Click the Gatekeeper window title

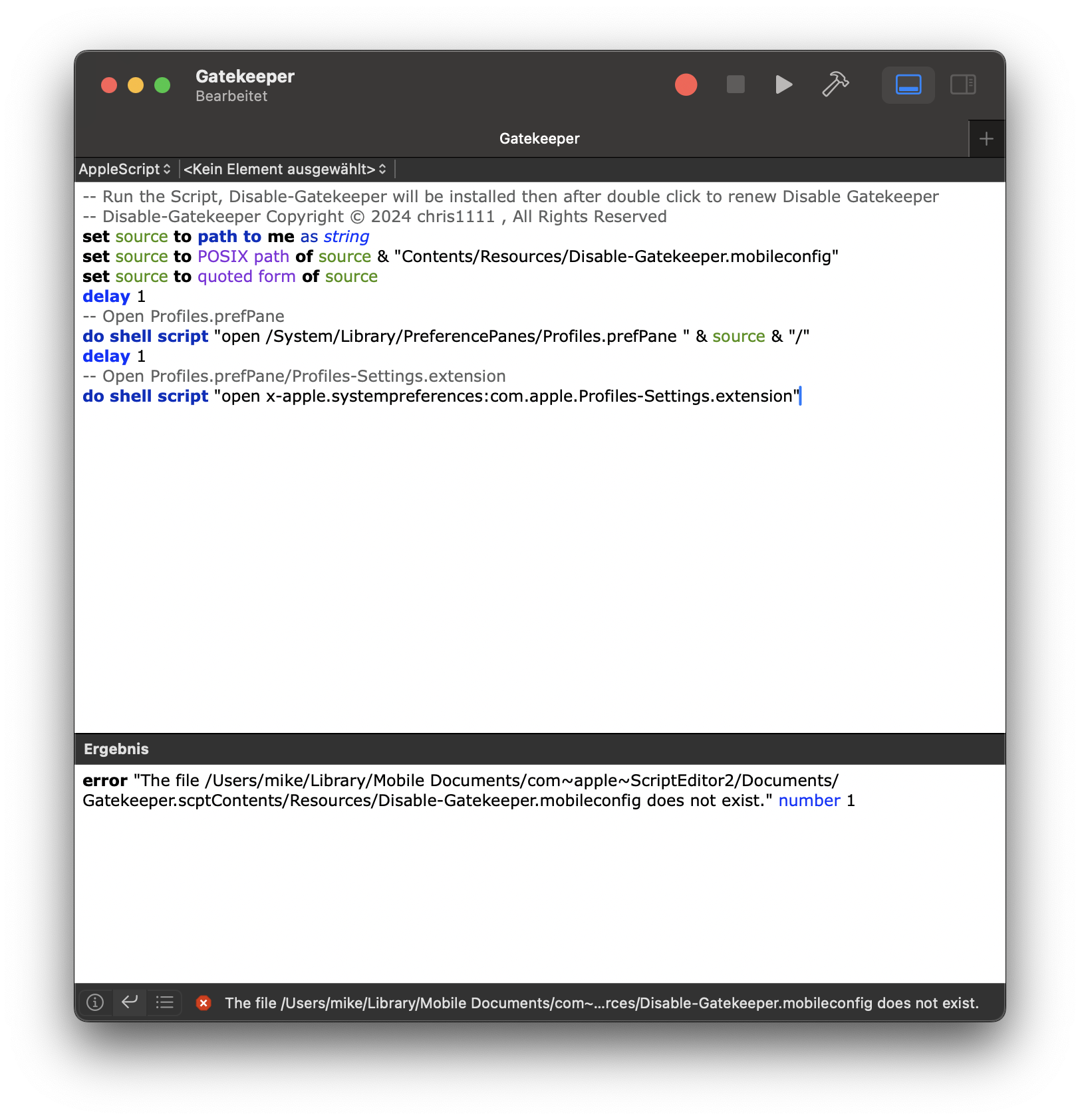(245, 76)
